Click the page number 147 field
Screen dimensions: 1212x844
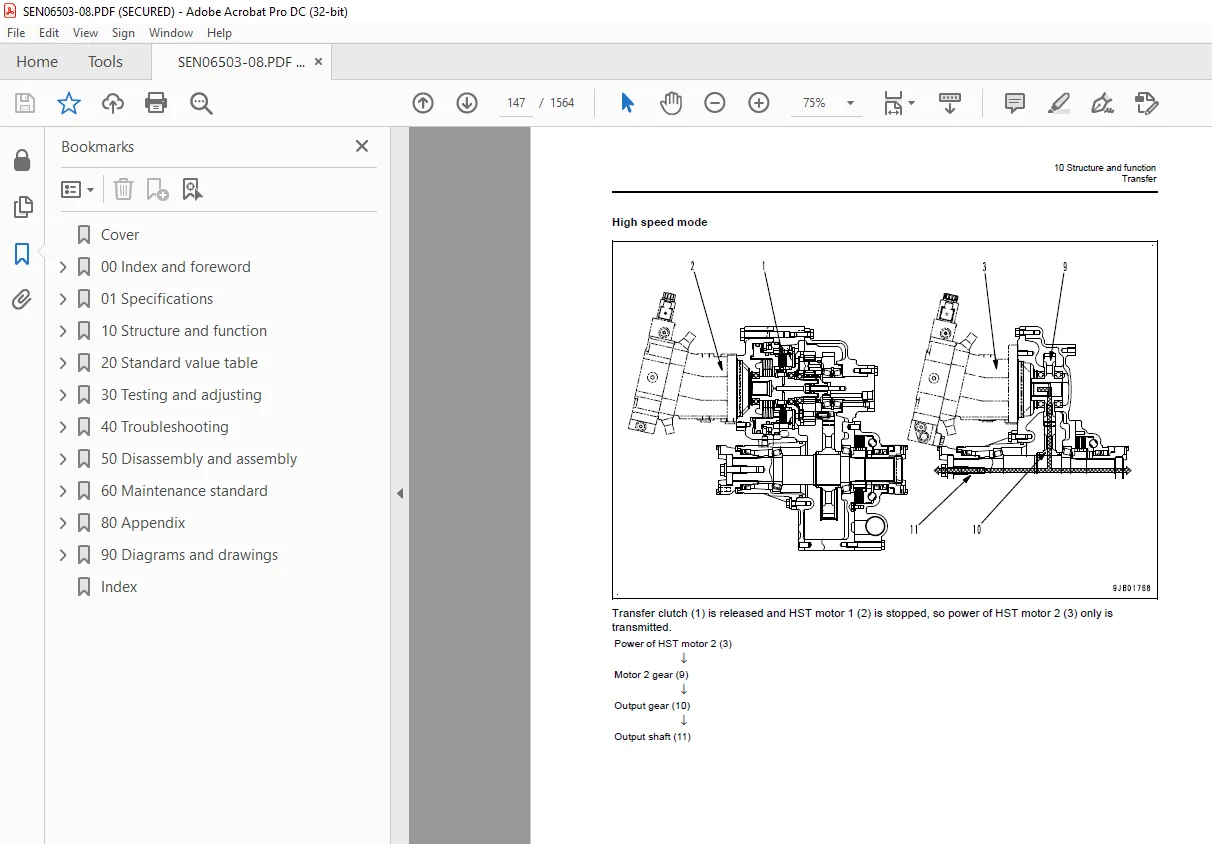coord(516,103)
